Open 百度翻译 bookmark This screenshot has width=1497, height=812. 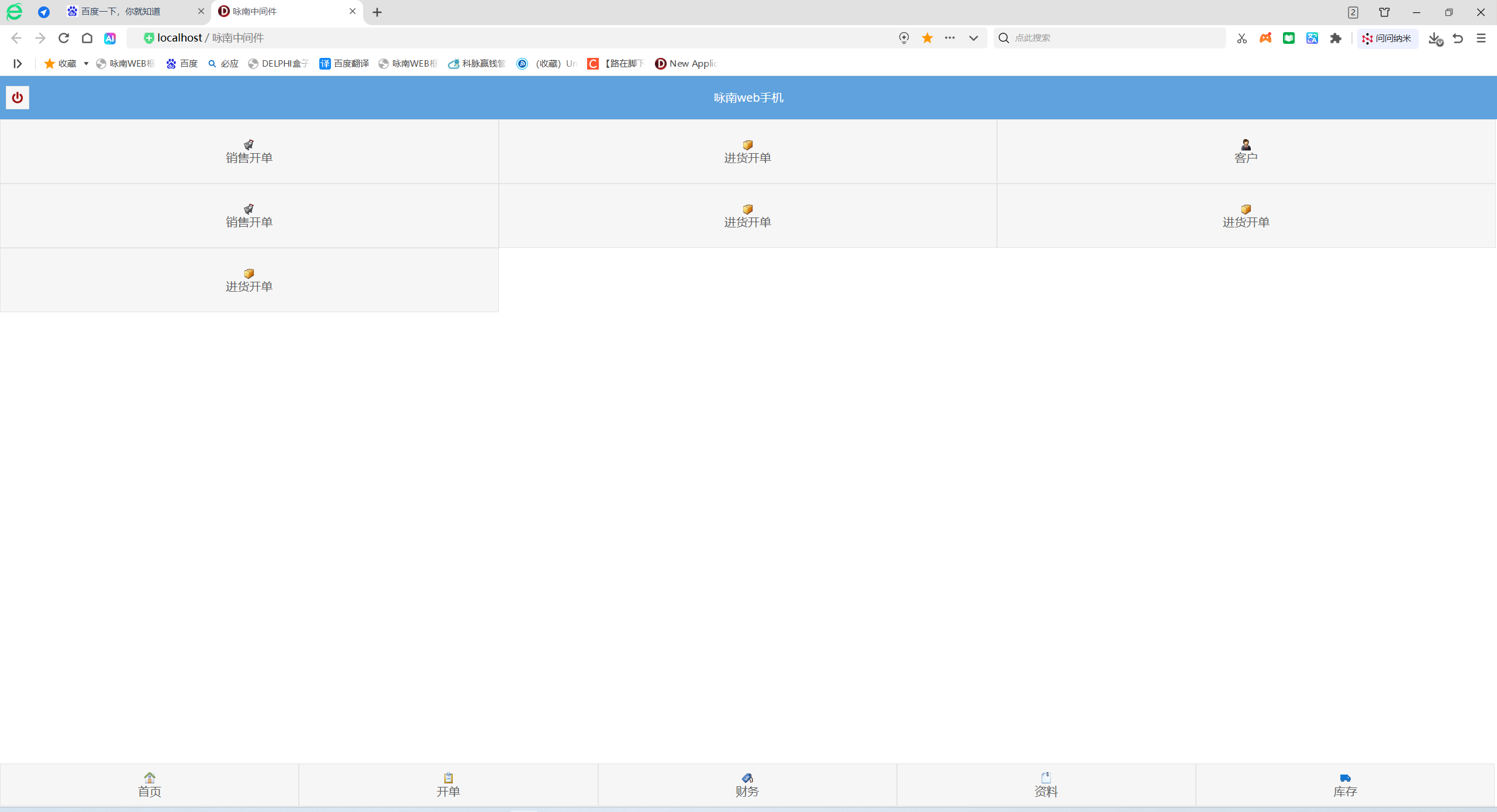(x=344, y=64)
